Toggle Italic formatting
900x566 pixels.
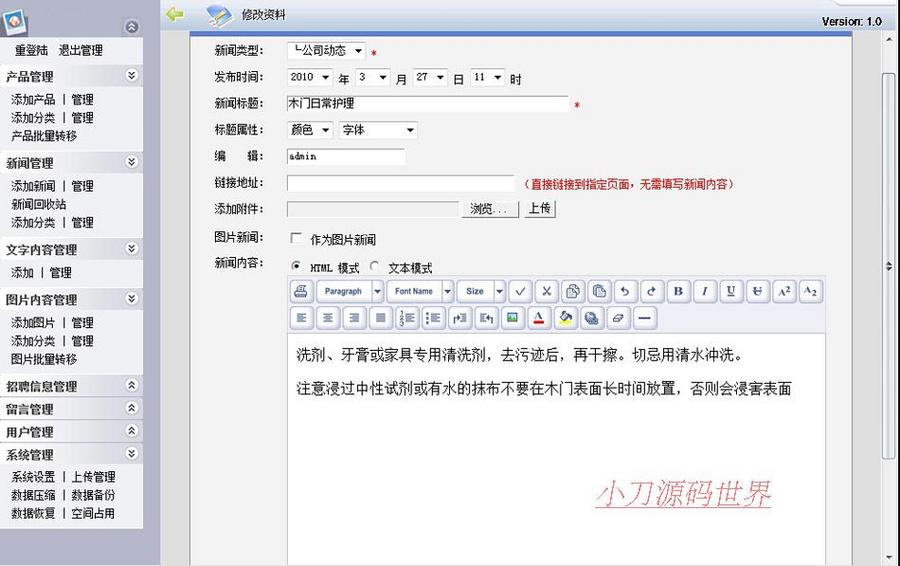705,291
